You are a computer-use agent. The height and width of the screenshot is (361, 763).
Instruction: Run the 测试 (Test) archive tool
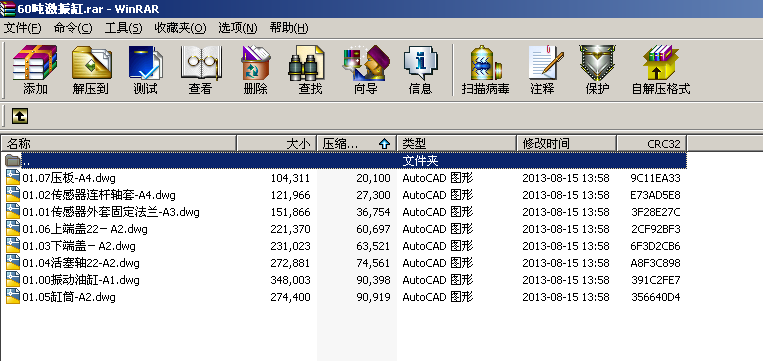(x=145, y=62)
